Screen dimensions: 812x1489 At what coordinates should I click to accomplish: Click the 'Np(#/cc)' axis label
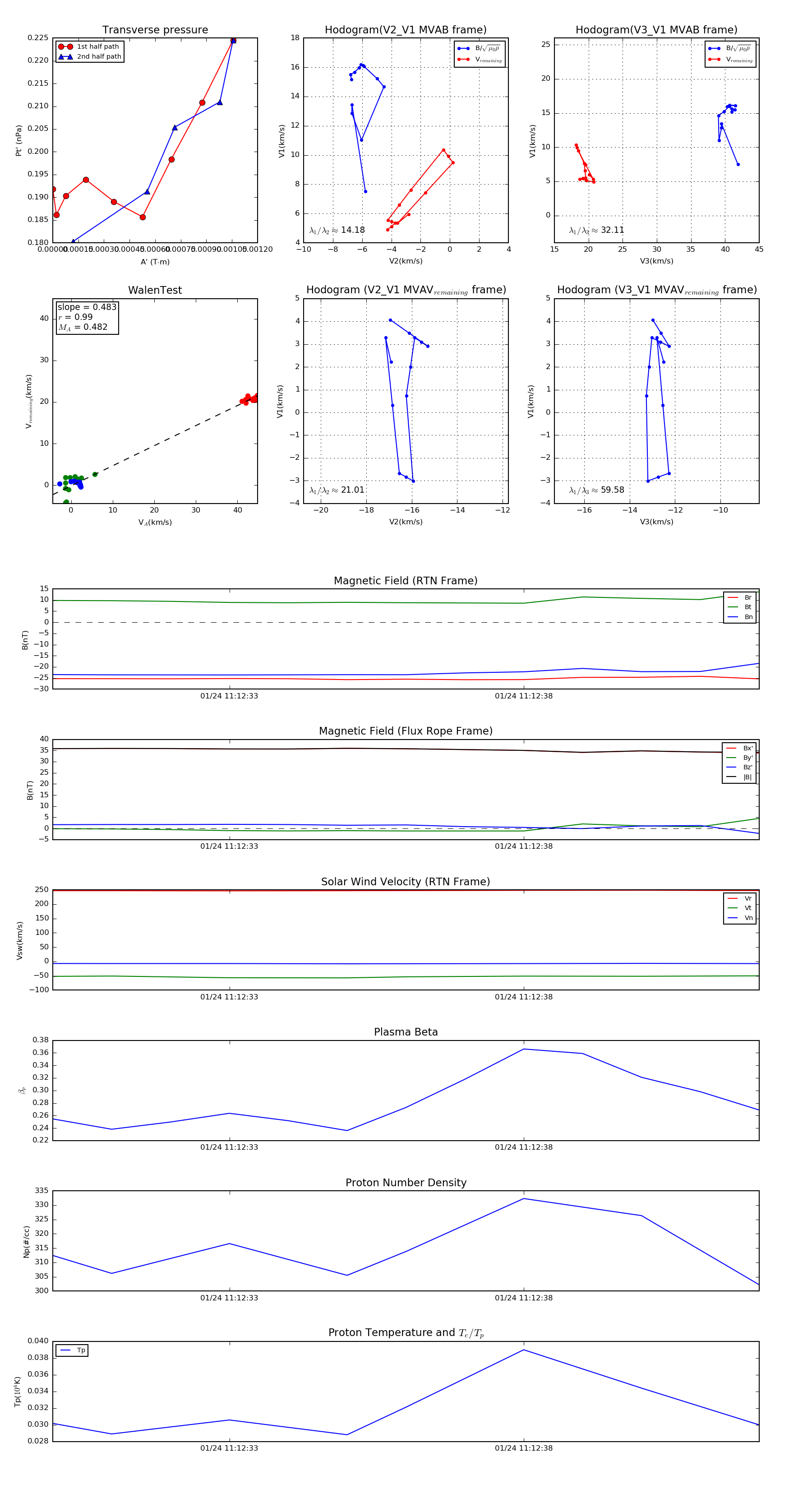point(26,1242)
